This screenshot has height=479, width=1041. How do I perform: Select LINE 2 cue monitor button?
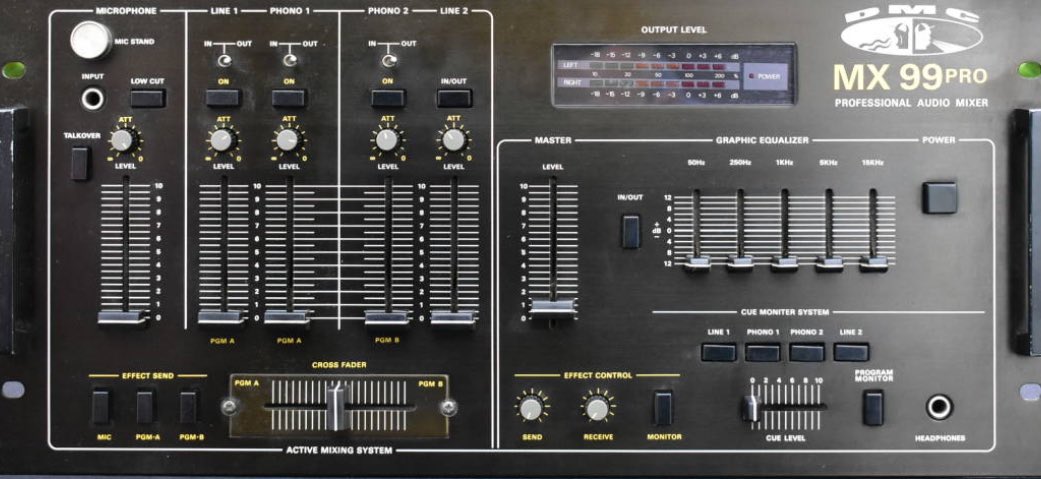pyautogui.click(x=851, y=352)
